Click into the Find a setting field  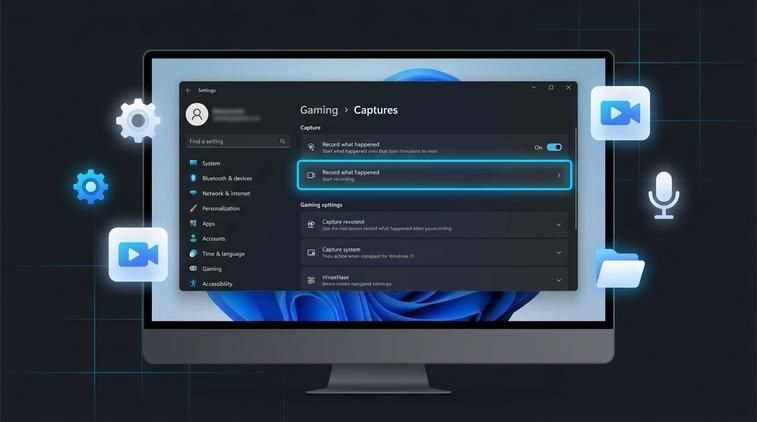(238, 141)
